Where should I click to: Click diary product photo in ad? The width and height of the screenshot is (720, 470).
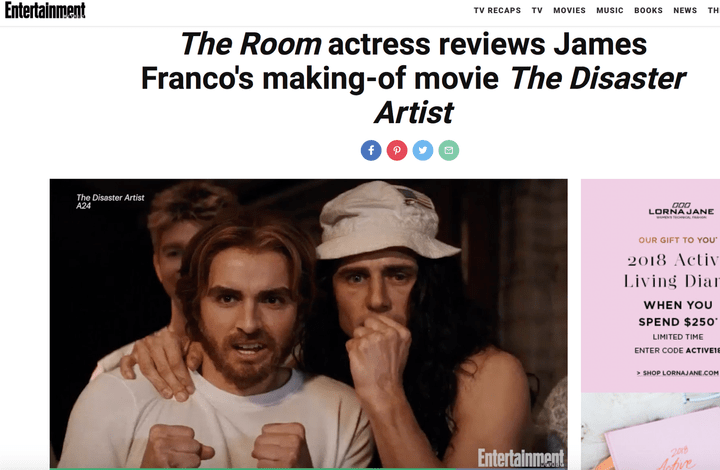(x=650, y=431)
